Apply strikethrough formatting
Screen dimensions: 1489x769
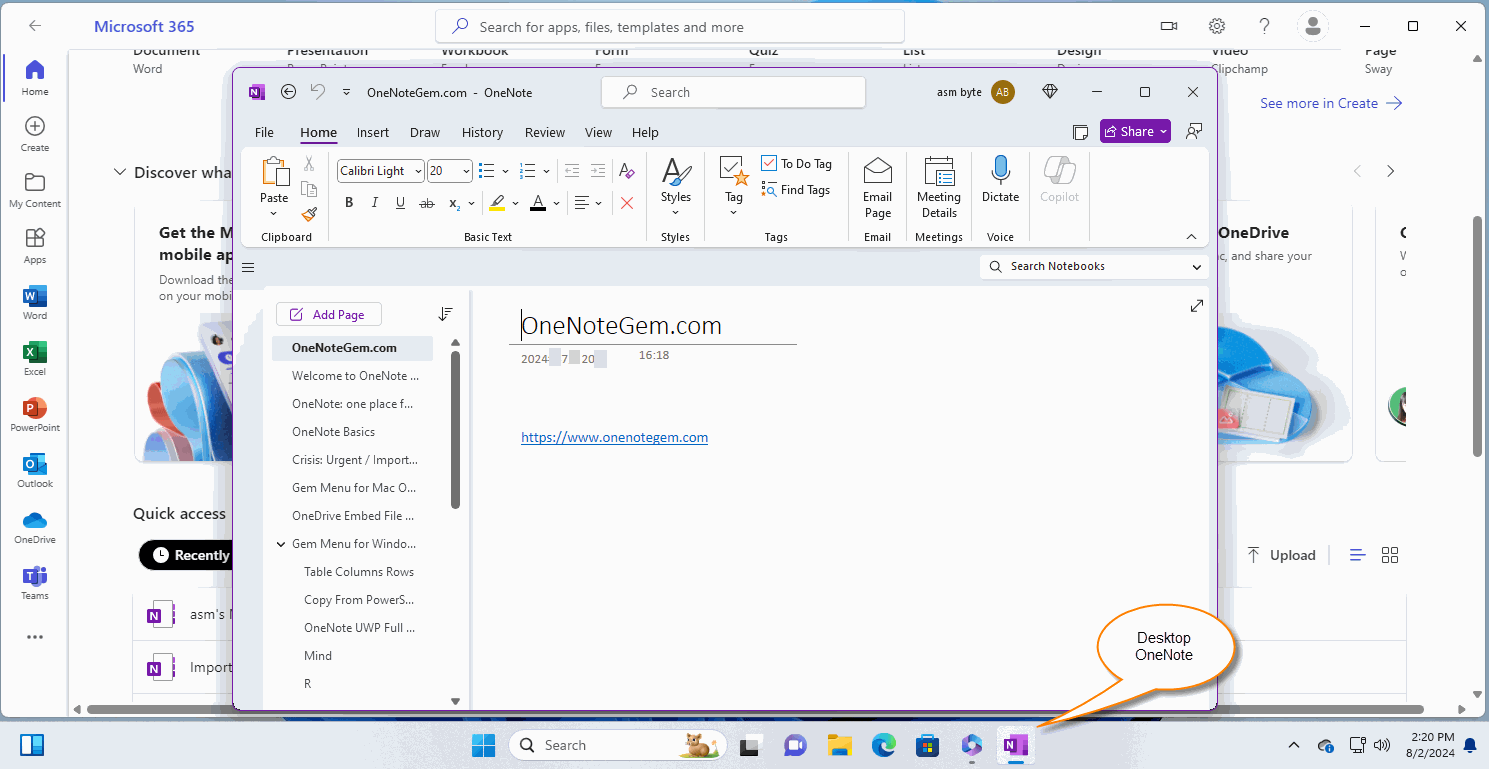(x=427, y=203)
